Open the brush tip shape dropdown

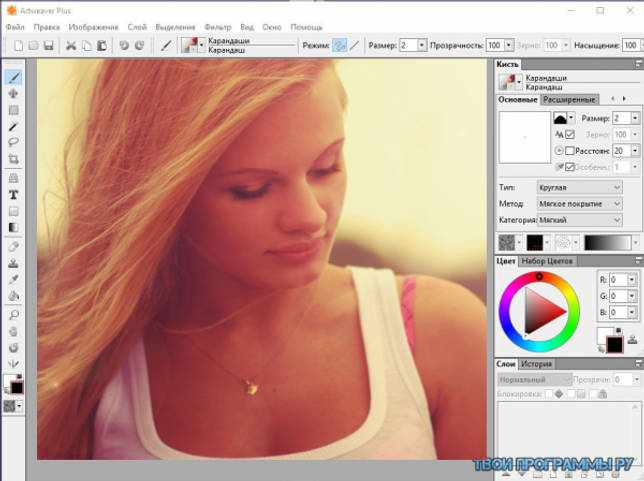571,118
